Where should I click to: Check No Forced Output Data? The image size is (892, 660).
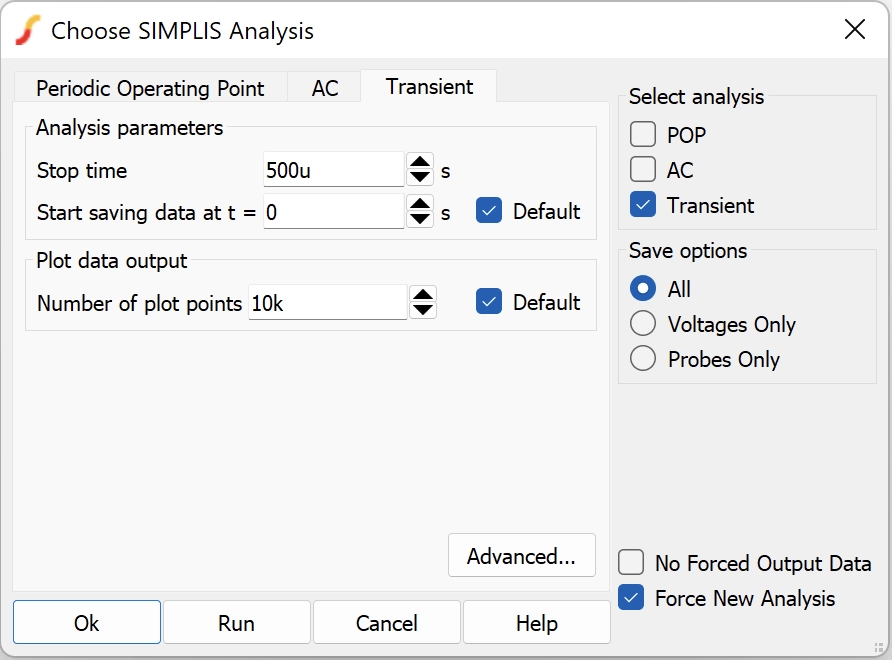631,563
